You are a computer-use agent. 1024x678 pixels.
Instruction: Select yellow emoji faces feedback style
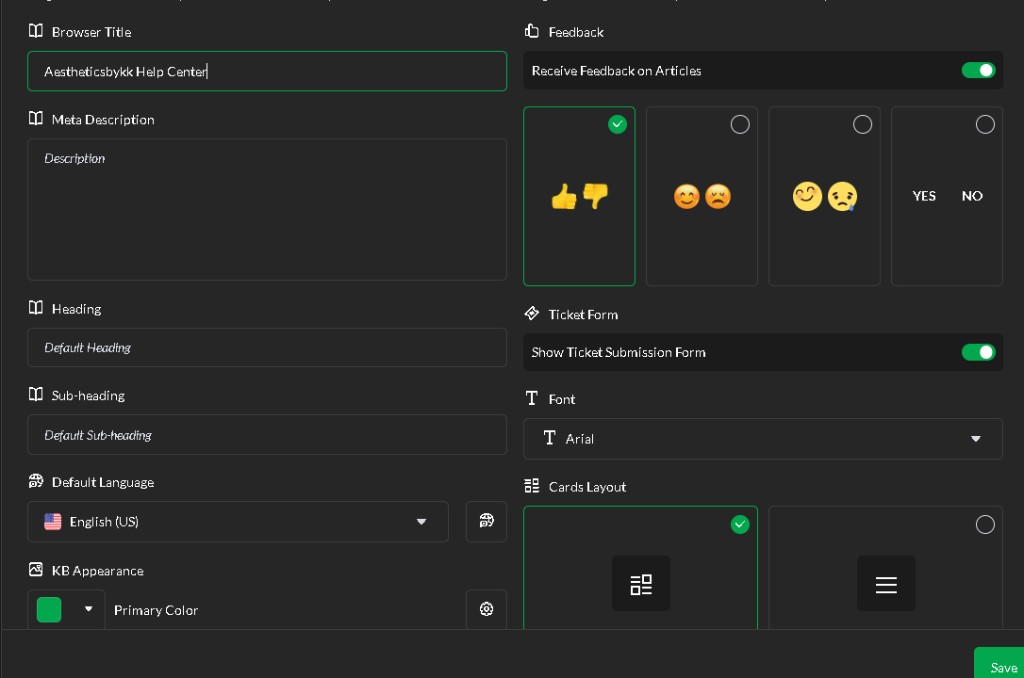pyautogui.click(x=824, y=196)
